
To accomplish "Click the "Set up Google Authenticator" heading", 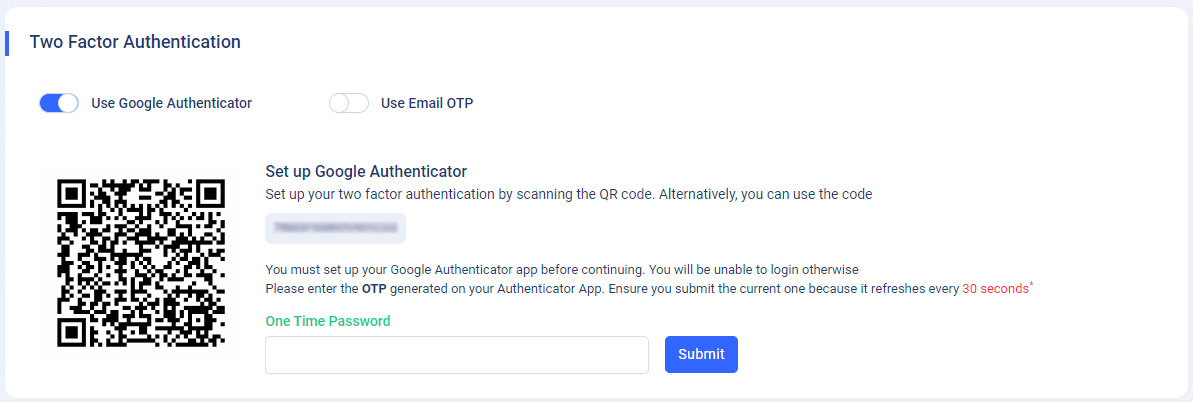I will (x=366, y=171).
